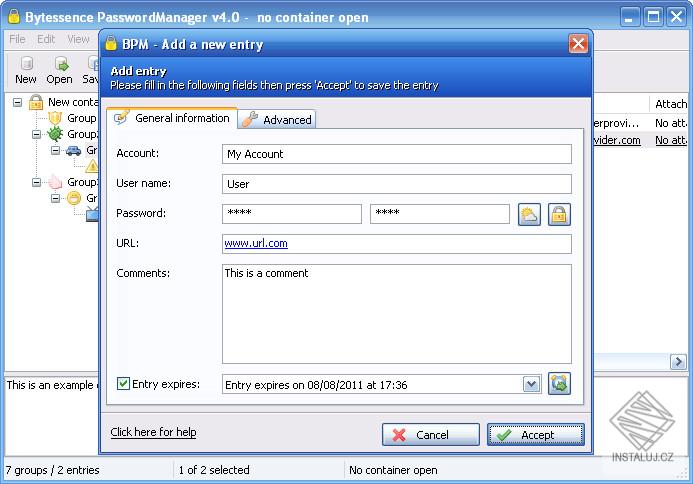Toggle the Entry expires checkbox
The height and width of the screenshot is (484, 693).
[123, 383]
